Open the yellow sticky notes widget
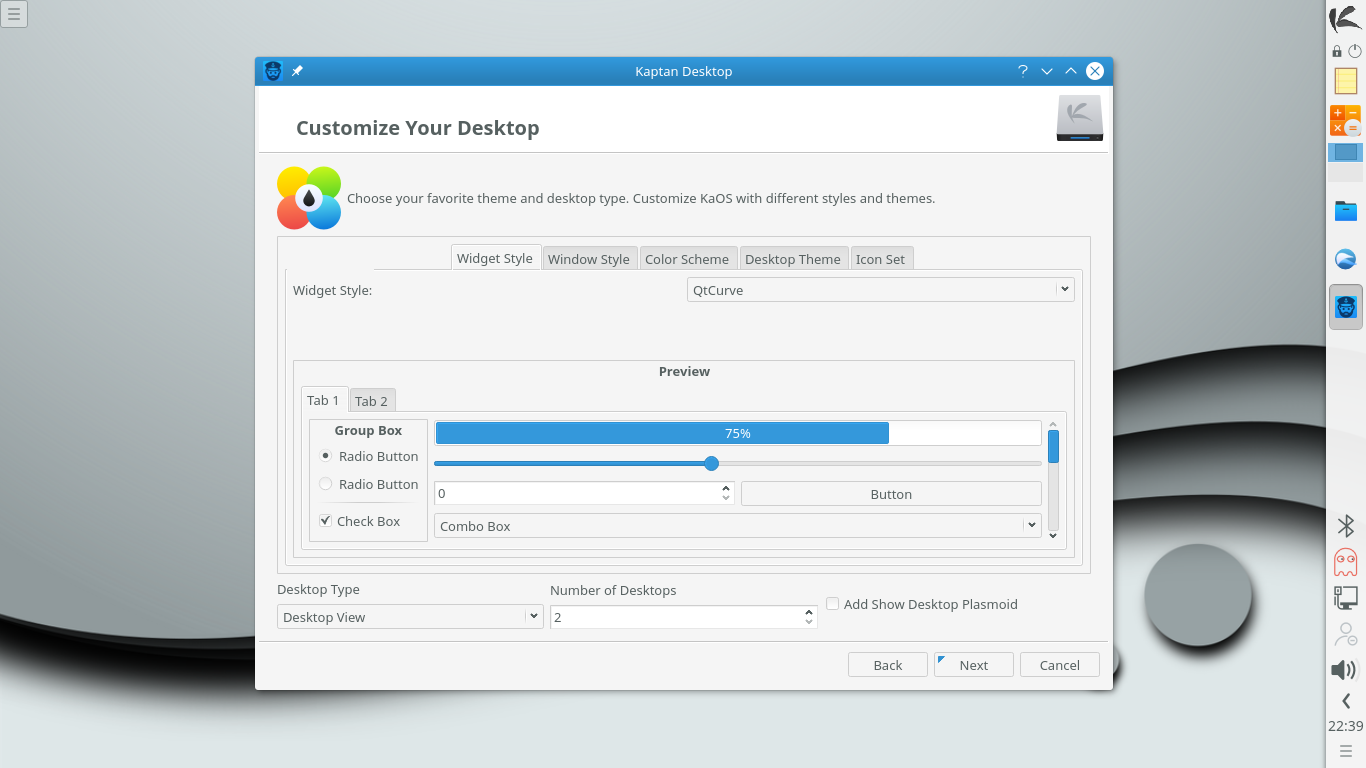The height and width of the screenshot is (768, 1366). (1346, 81)
